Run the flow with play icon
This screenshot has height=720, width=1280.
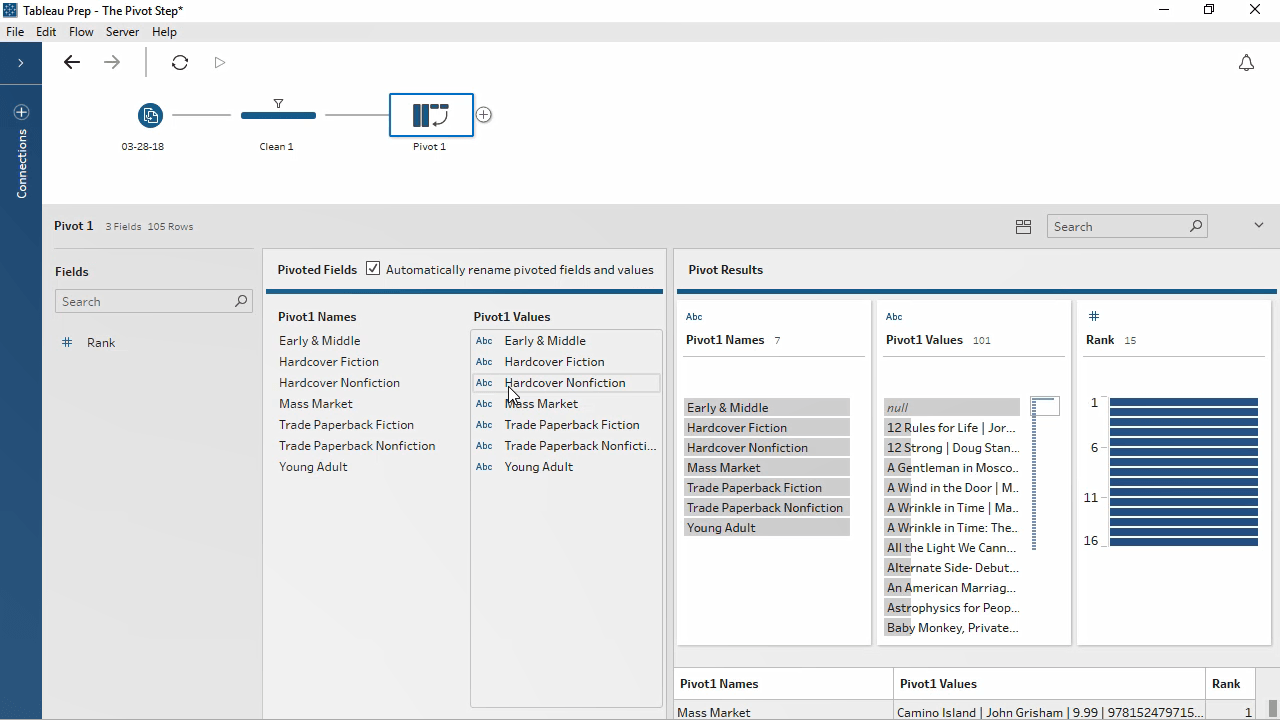(220, 62)
